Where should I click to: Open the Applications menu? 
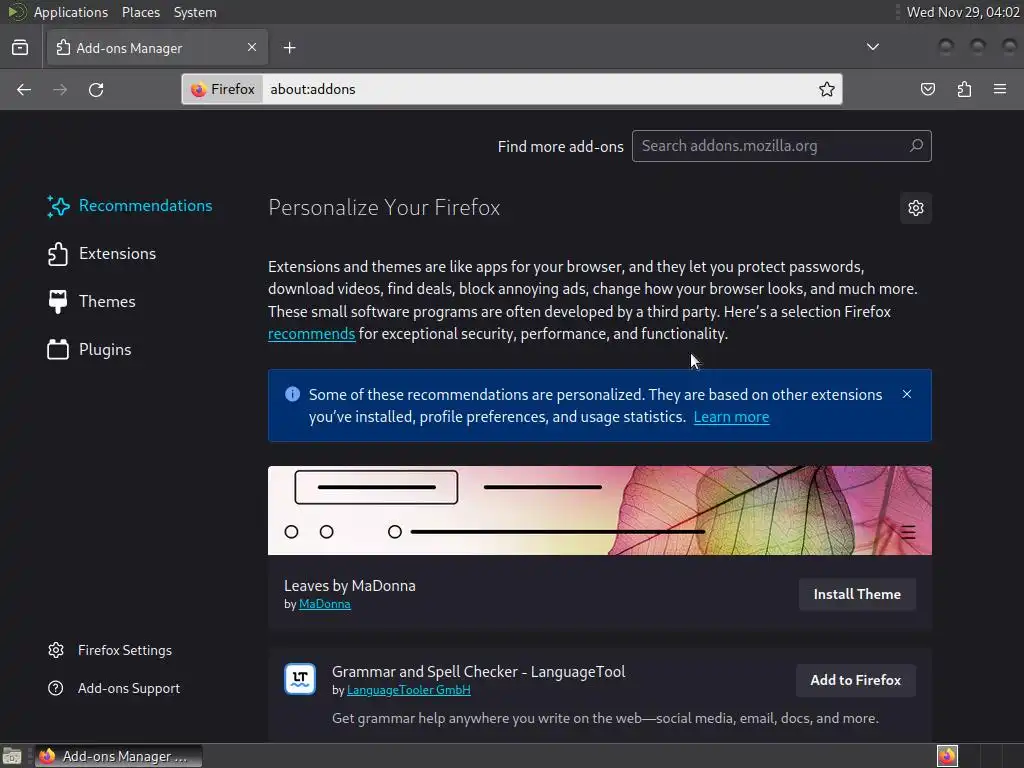click(x=71, y=12)
